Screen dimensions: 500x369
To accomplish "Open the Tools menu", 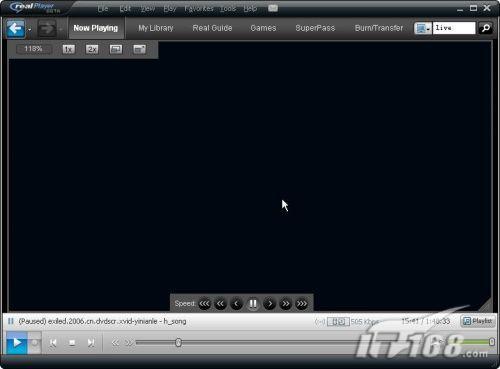I will coord(228,9).
